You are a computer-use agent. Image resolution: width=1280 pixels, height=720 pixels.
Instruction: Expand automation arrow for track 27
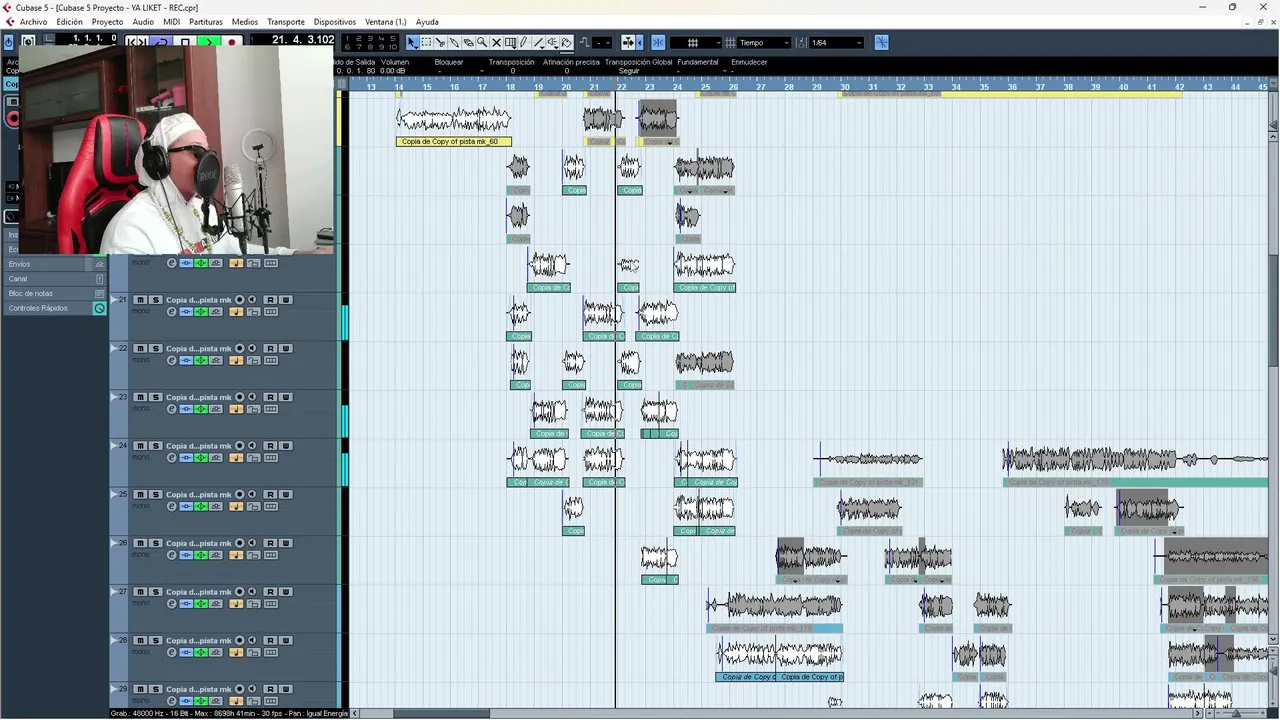click(114, 592)
